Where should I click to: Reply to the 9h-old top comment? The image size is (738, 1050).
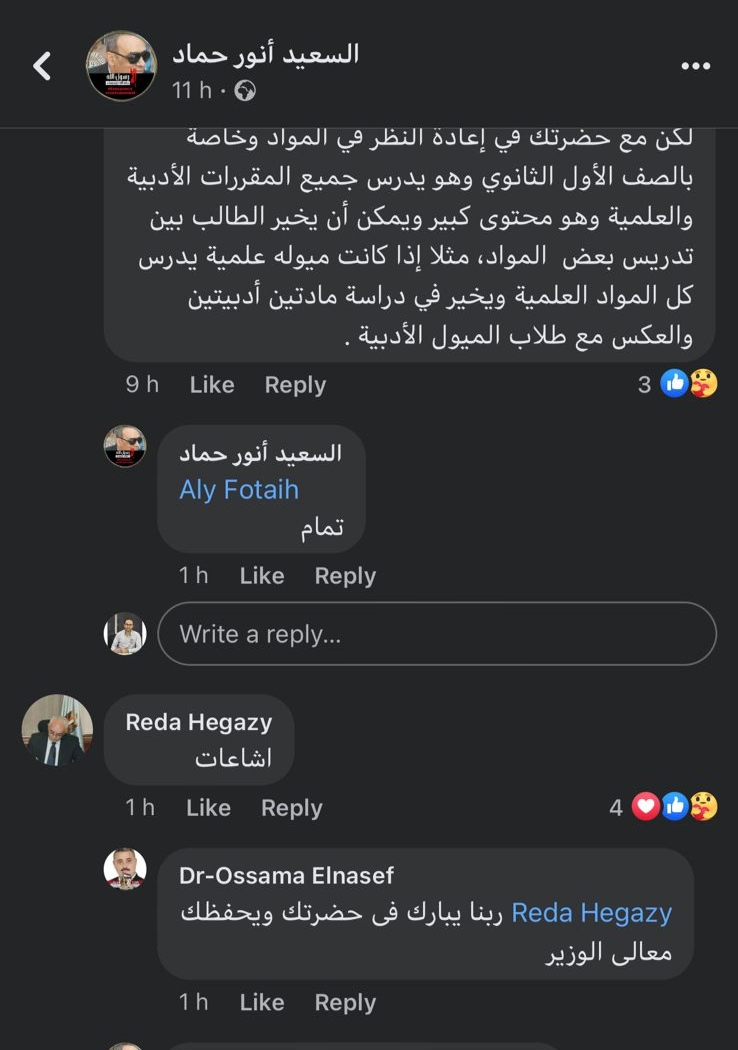click(x=295, y=385)
